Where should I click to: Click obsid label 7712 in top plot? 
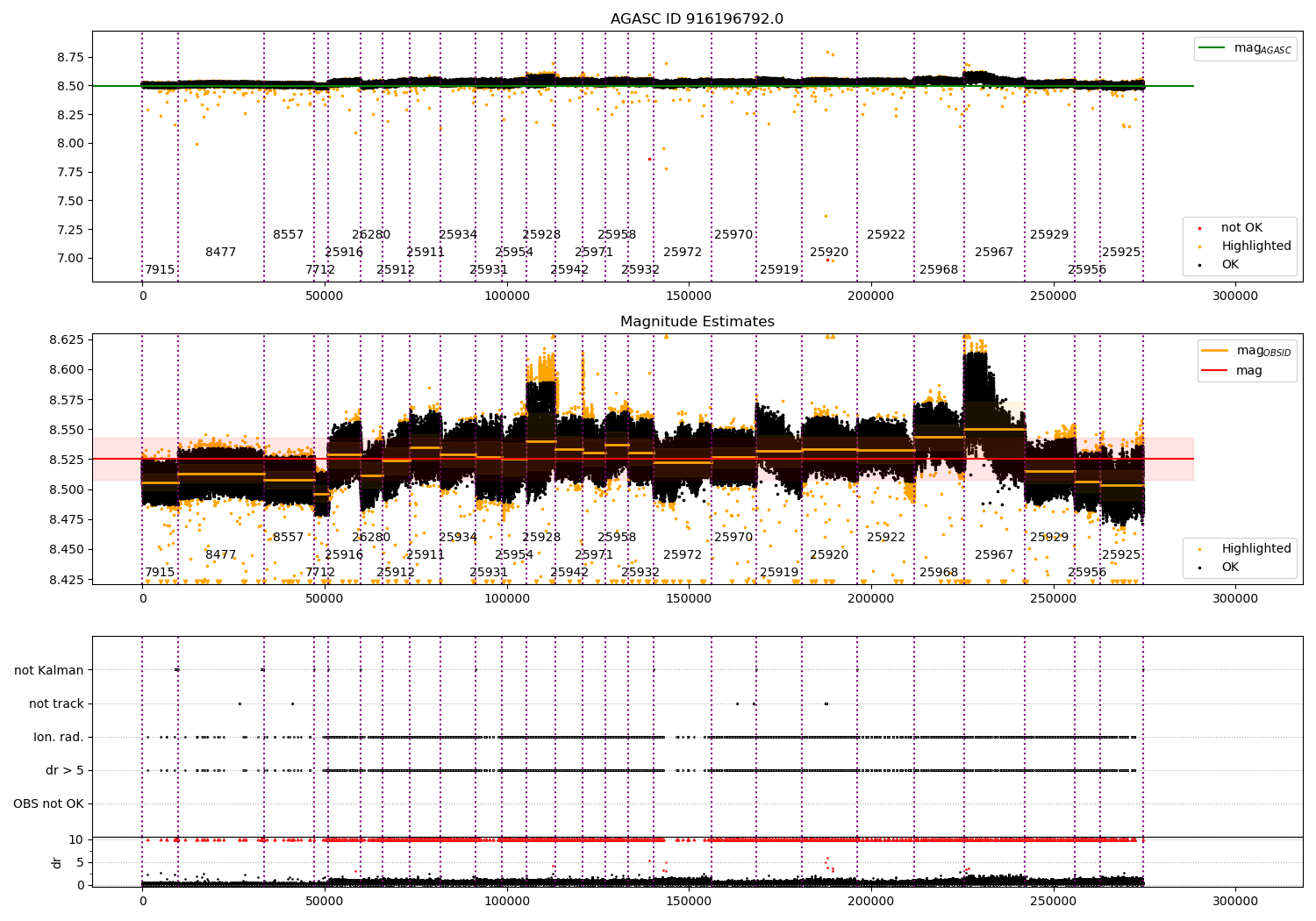320,269
